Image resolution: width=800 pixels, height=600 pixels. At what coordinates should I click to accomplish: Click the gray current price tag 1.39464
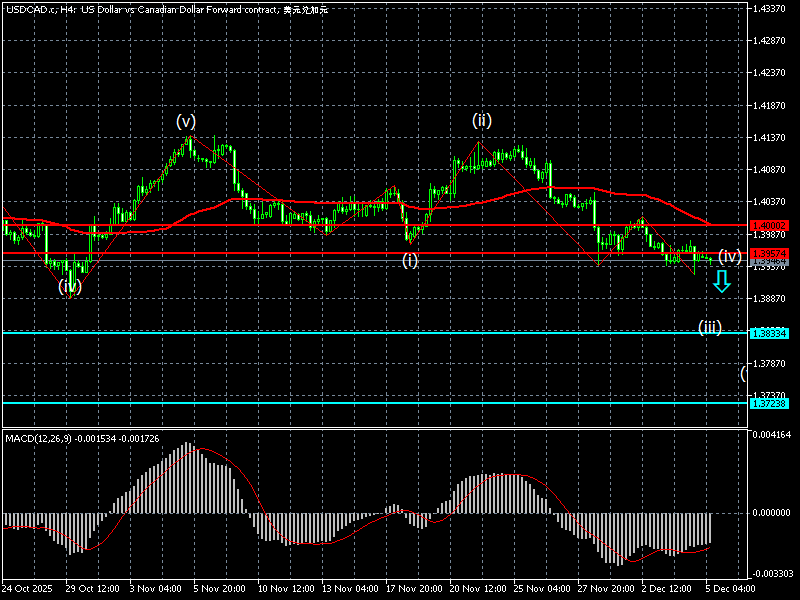pyautogui.click(x=771, y=260)
